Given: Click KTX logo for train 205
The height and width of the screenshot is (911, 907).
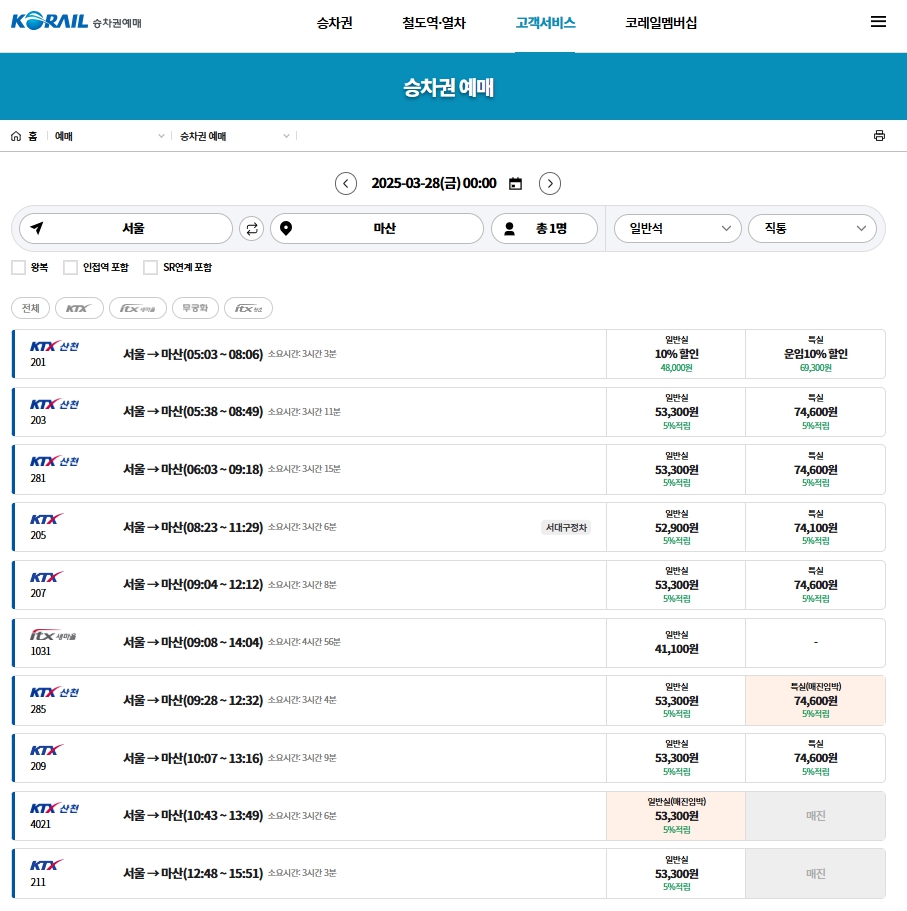Looking at the screenshot, I should [46, 519].
